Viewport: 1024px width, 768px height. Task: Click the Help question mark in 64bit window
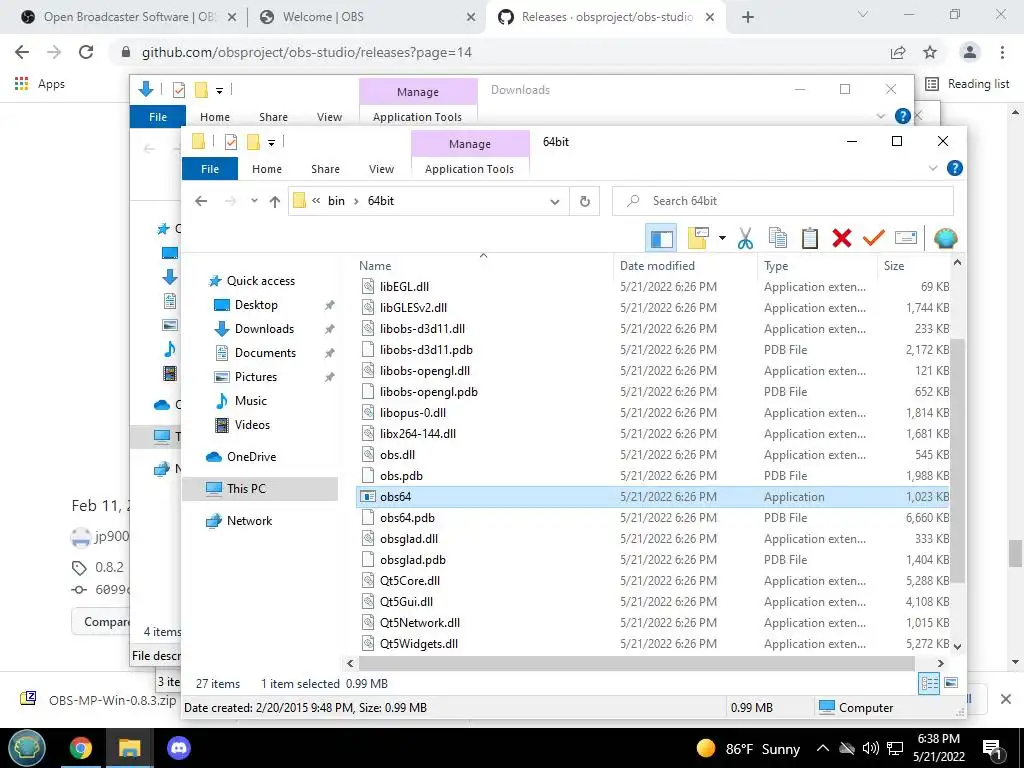[954, 168]
